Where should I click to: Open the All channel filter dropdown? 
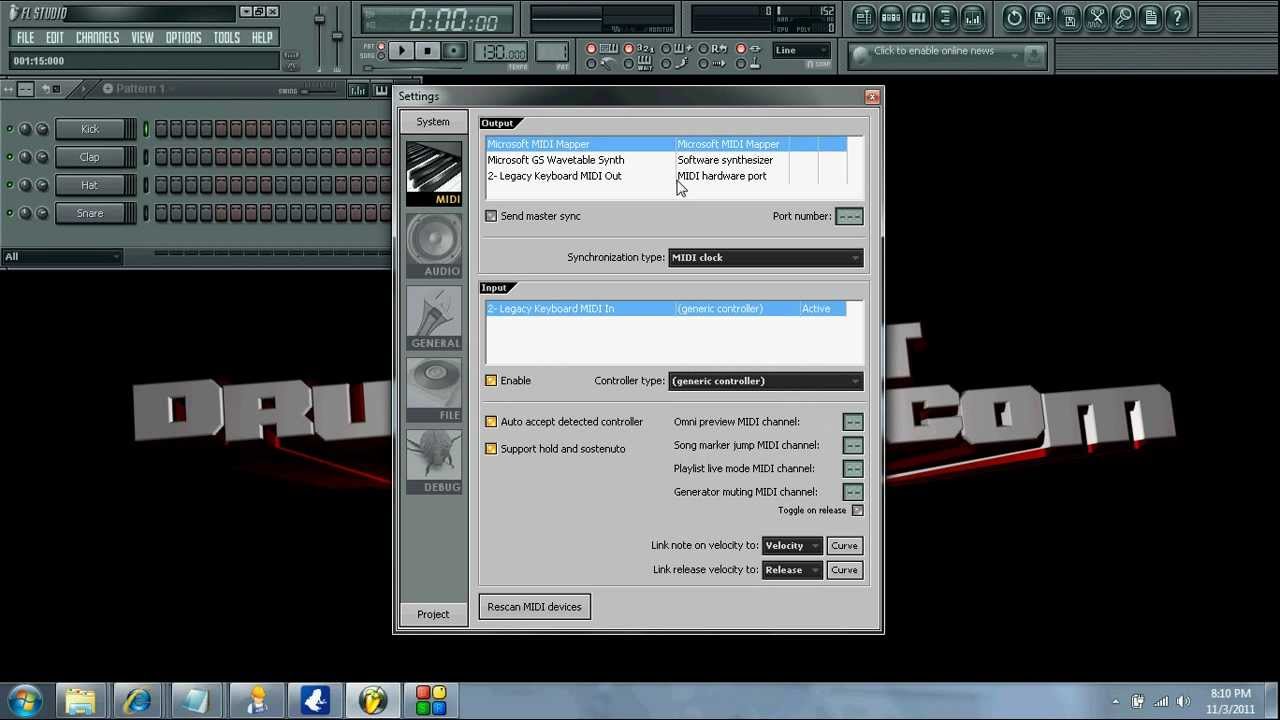[x=61, y=257]
